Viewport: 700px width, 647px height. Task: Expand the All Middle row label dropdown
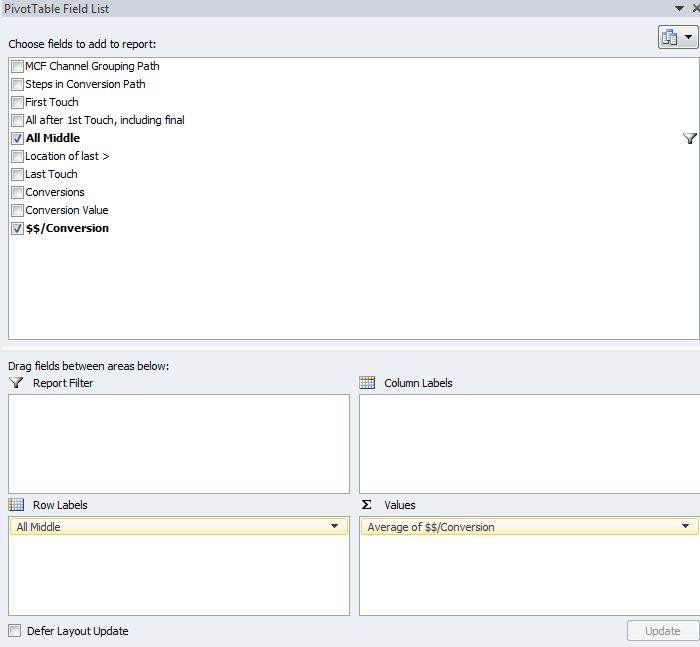[x=334, y=527]
